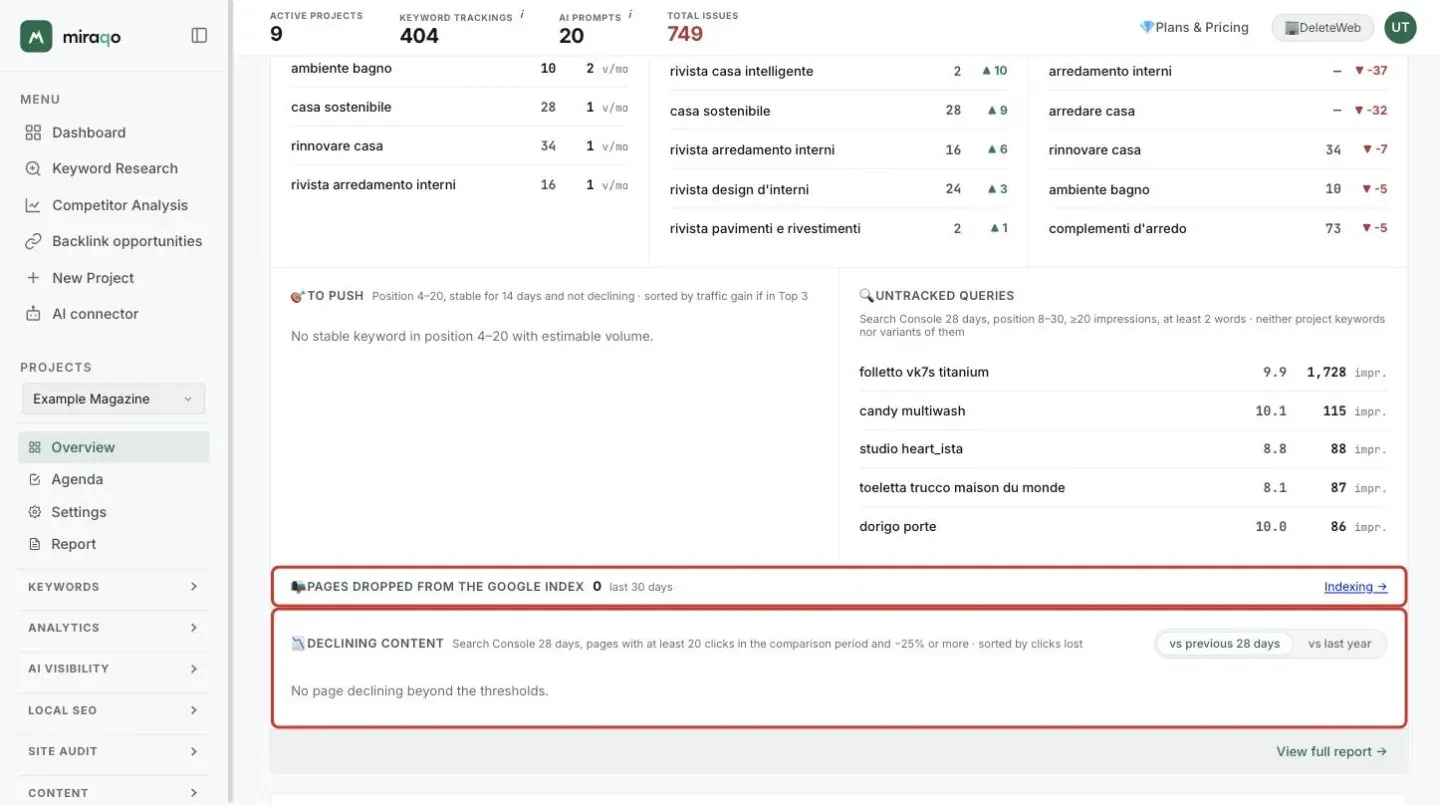This screenshot has width=1440, height=805.
Task: Click the 'candy multiwash' query row
Action: point(1123,411)
